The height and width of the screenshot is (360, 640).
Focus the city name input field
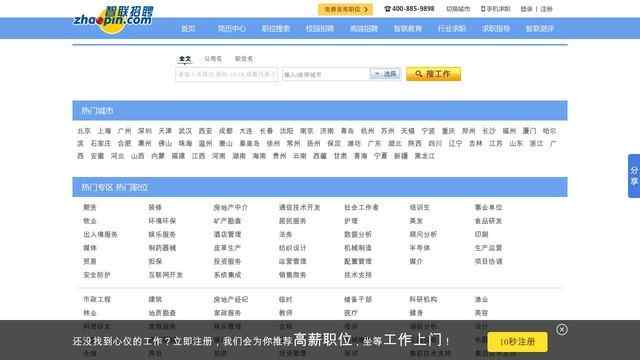pos(326,75)
